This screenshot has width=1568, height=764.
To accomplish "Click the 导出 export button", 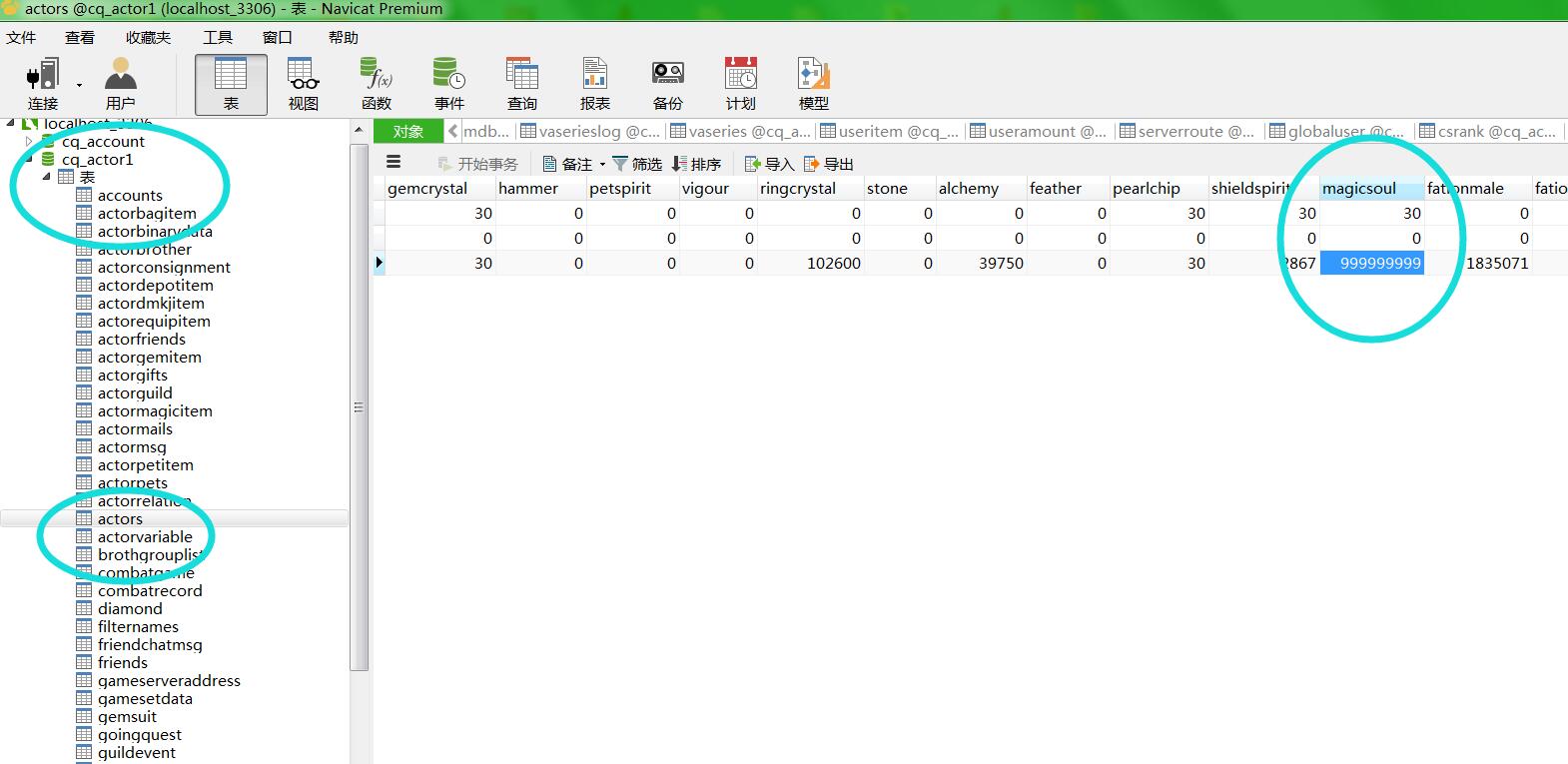I will coord(829,164).
